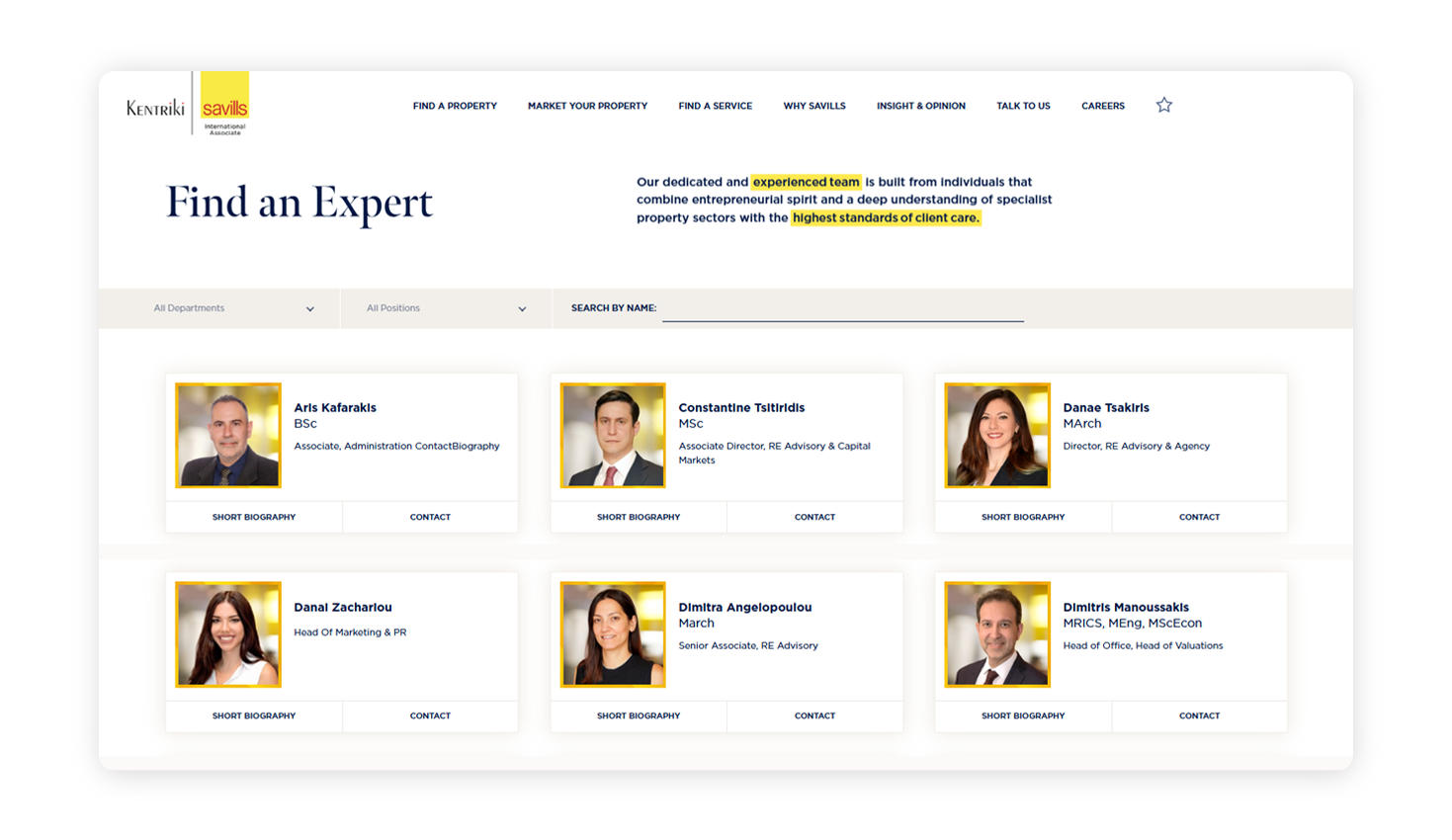Image resolution: width=1452 pixels, height=840 pixels.
Task: Open the FIND A PROPERTY menu
Action: tap(455, 105)
